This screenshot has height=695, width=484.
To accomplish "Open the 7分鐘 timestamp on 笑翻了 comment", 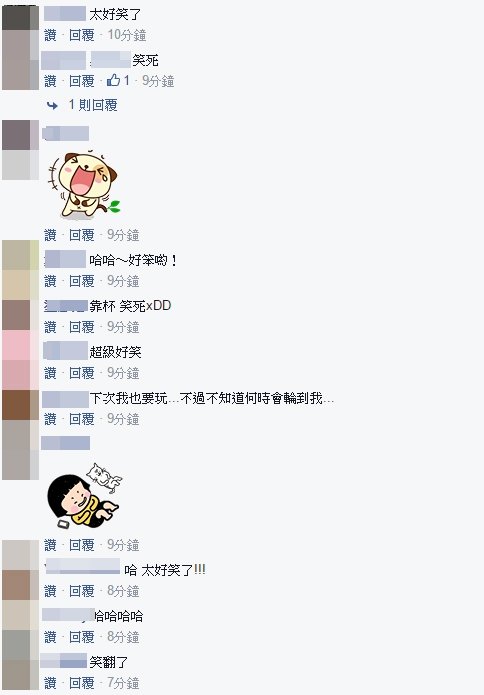I will coord(123,683).
